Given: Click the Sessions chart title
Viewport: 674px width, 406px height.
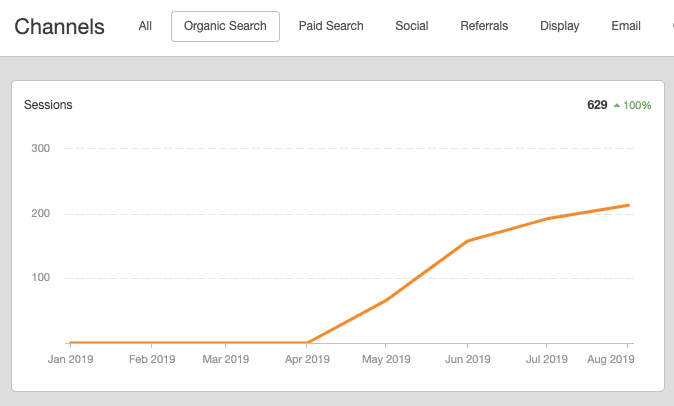Looking at the screenshot, I should [48, 104].
